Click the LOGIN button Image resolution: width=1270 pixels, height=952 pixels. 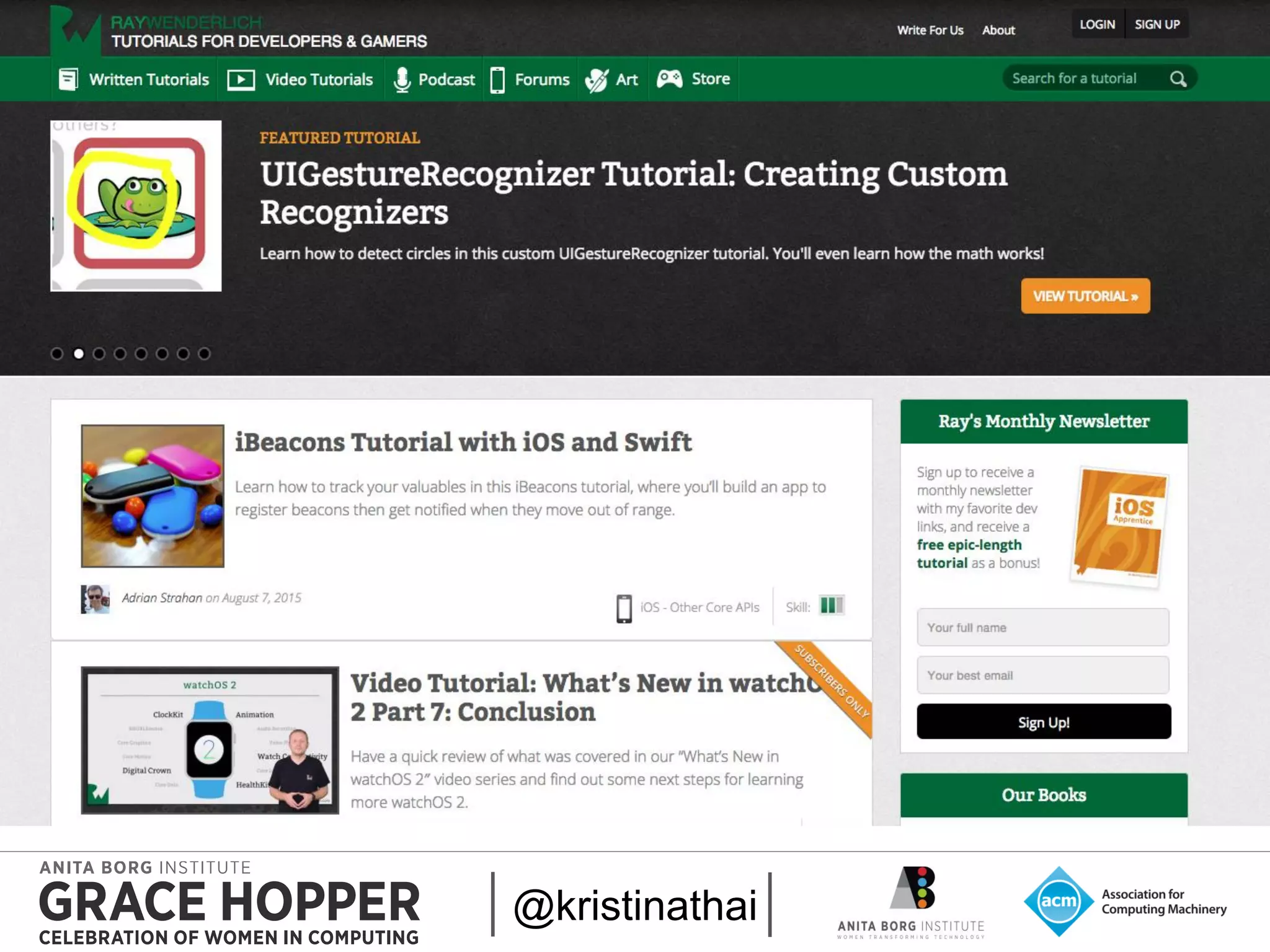[x=1097, y=24]
